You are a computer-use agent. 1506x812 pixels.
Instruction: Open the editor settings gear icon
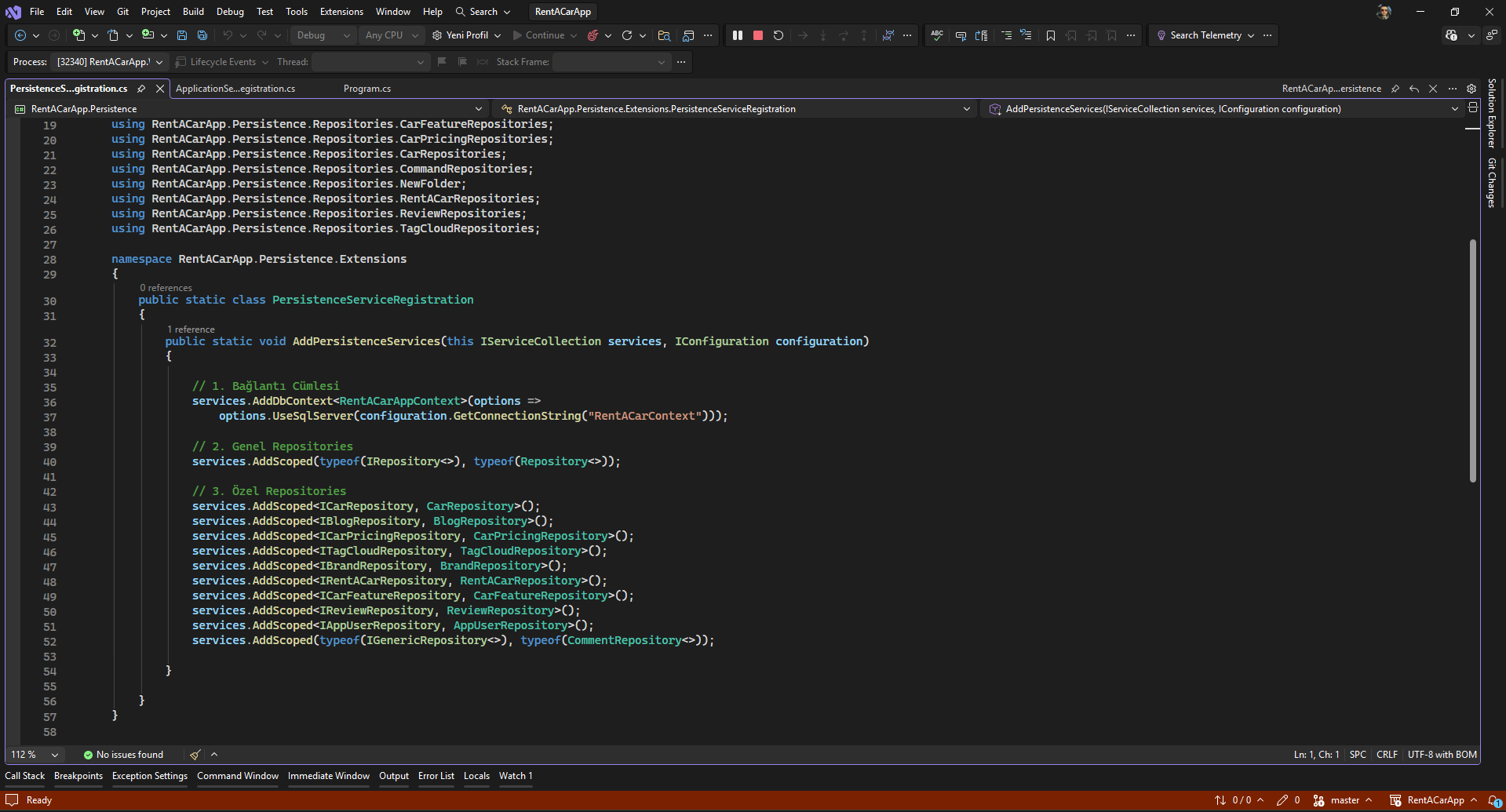(x=1471, y=89)
